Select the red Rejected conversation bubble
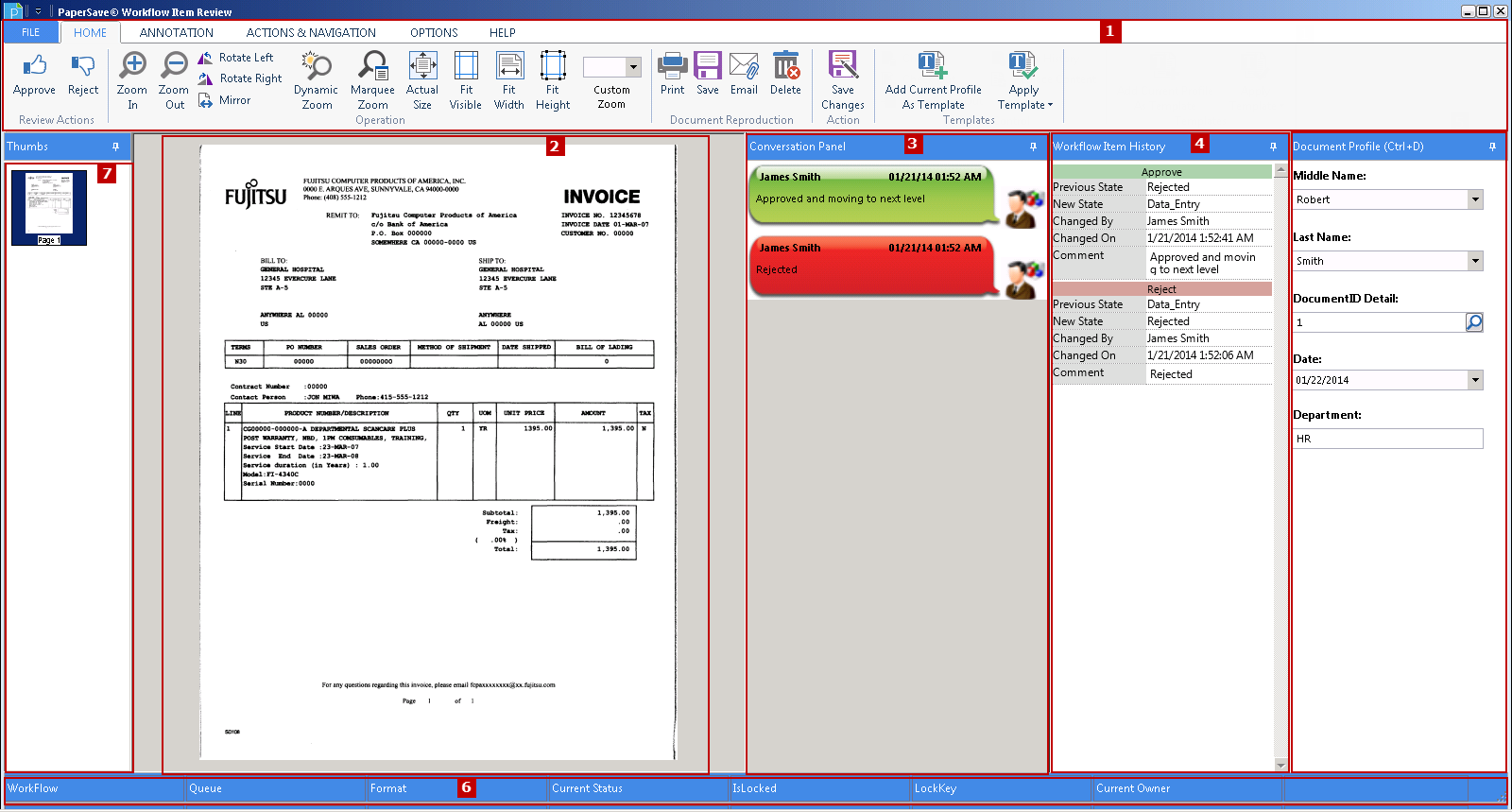The width and height of the screenshot is (1512, 812). pos(872,267)
